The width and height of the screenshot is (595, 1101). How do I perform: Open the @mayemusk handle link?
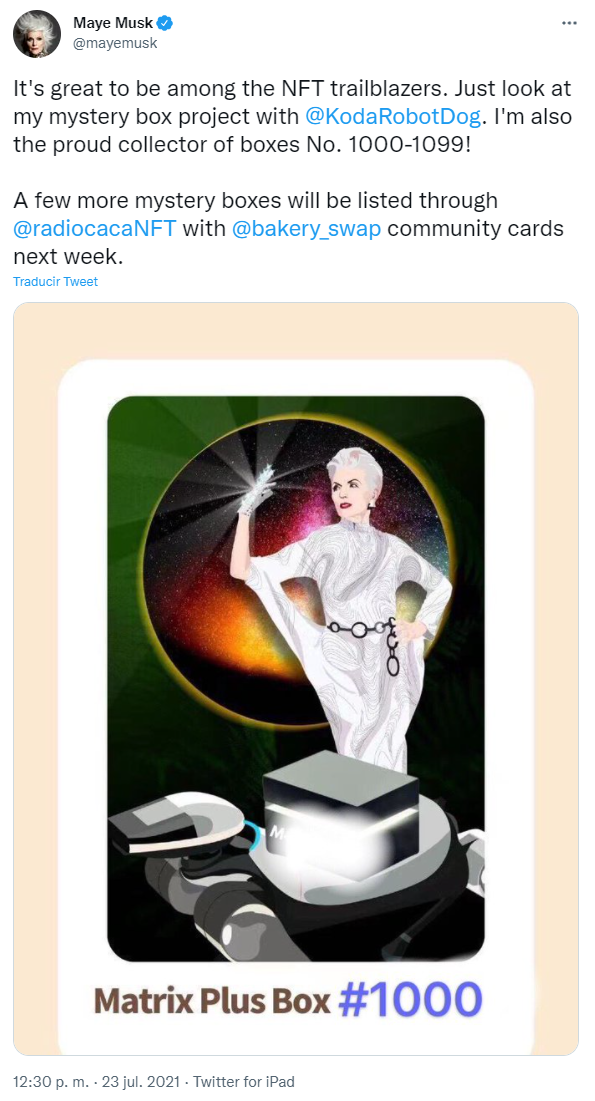[115, 43]
